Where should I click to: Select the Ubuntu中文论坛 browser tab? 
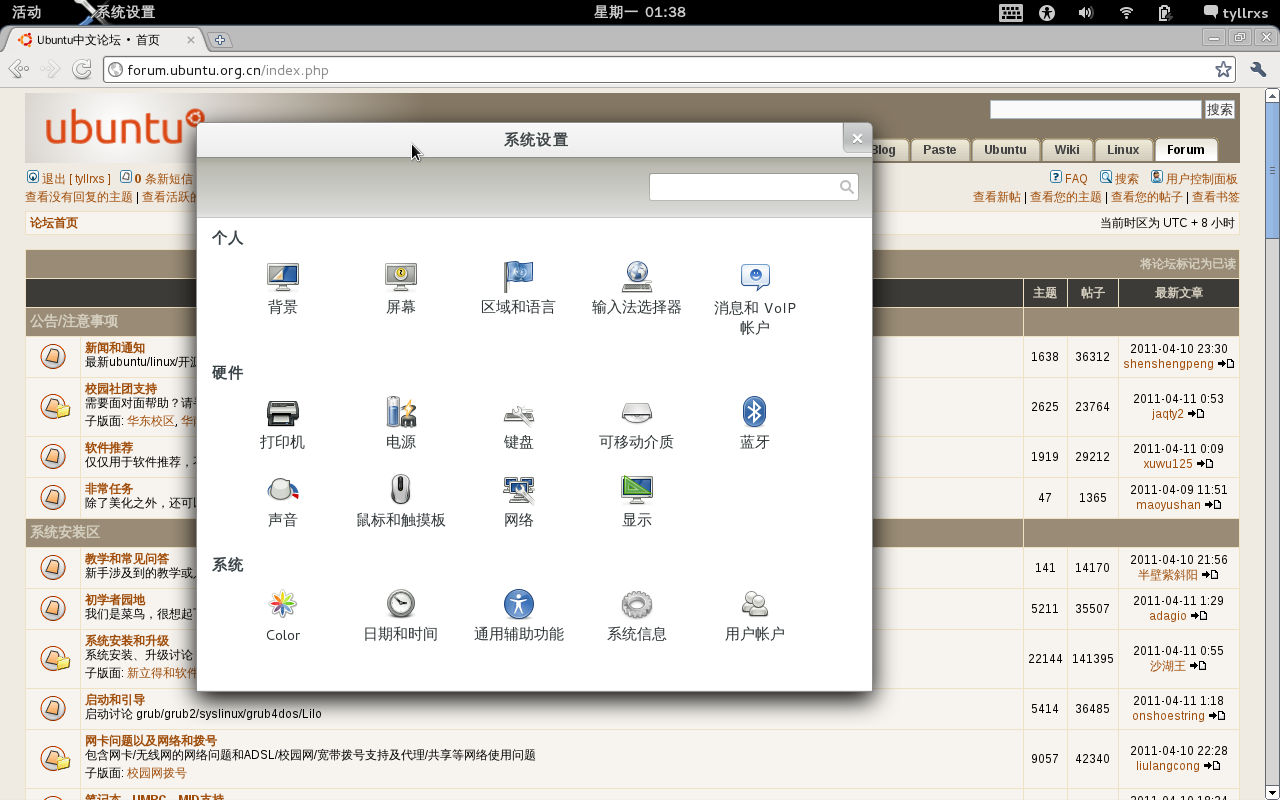103,40
